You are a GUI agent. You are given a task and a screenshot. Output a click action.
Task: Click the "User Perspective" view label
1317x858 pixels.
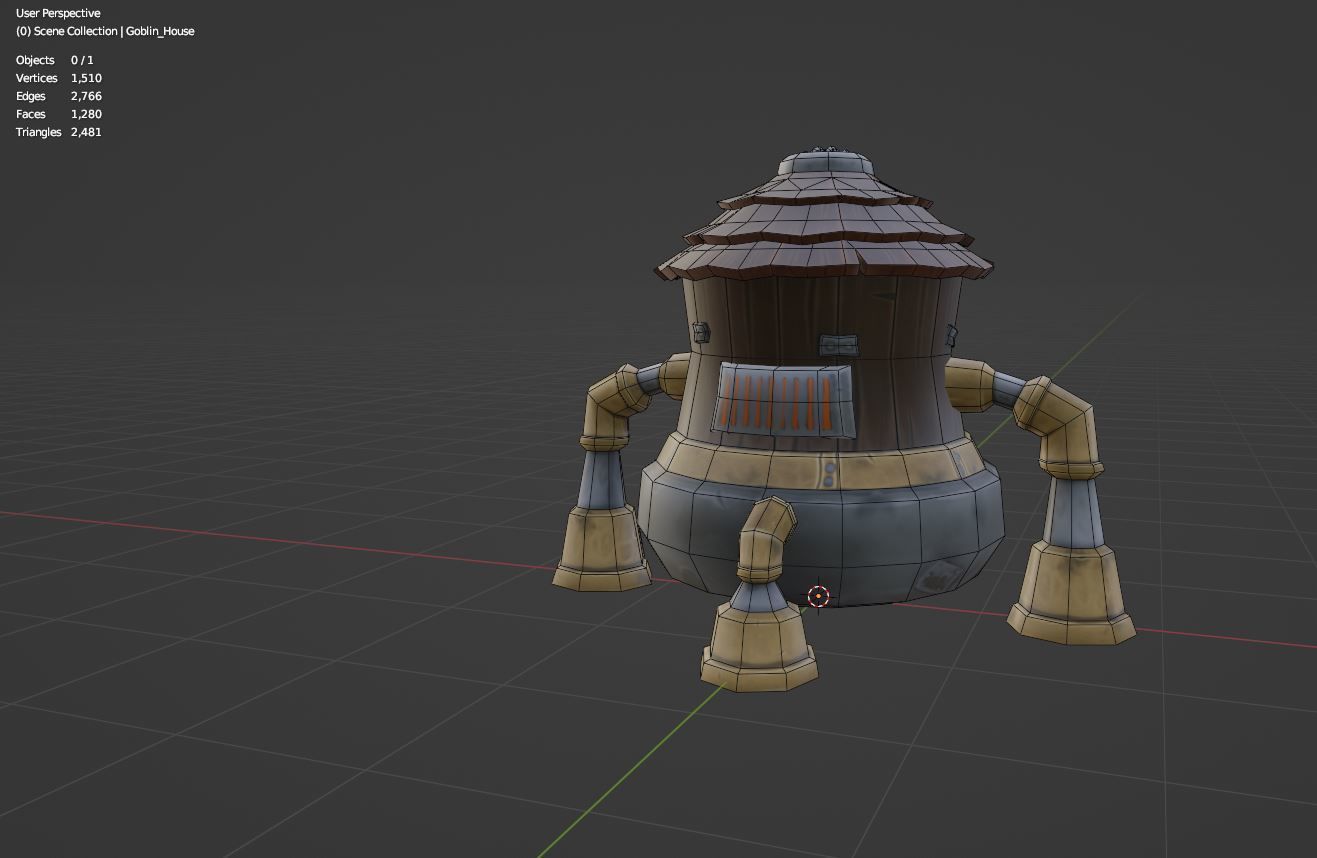(58, 13)
